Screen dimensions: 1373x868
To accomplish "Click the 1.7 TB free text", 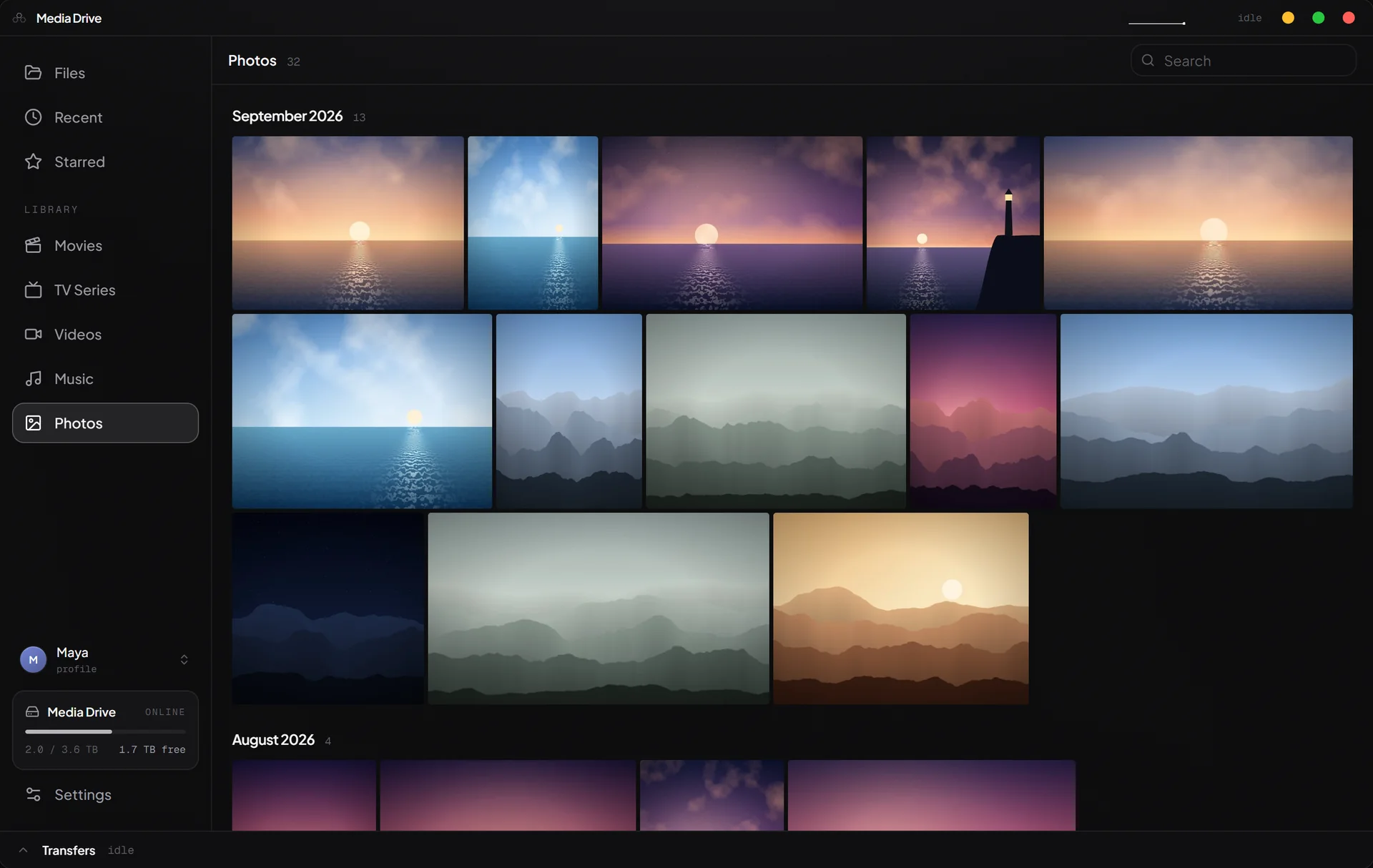I will [x=152, y=749].
